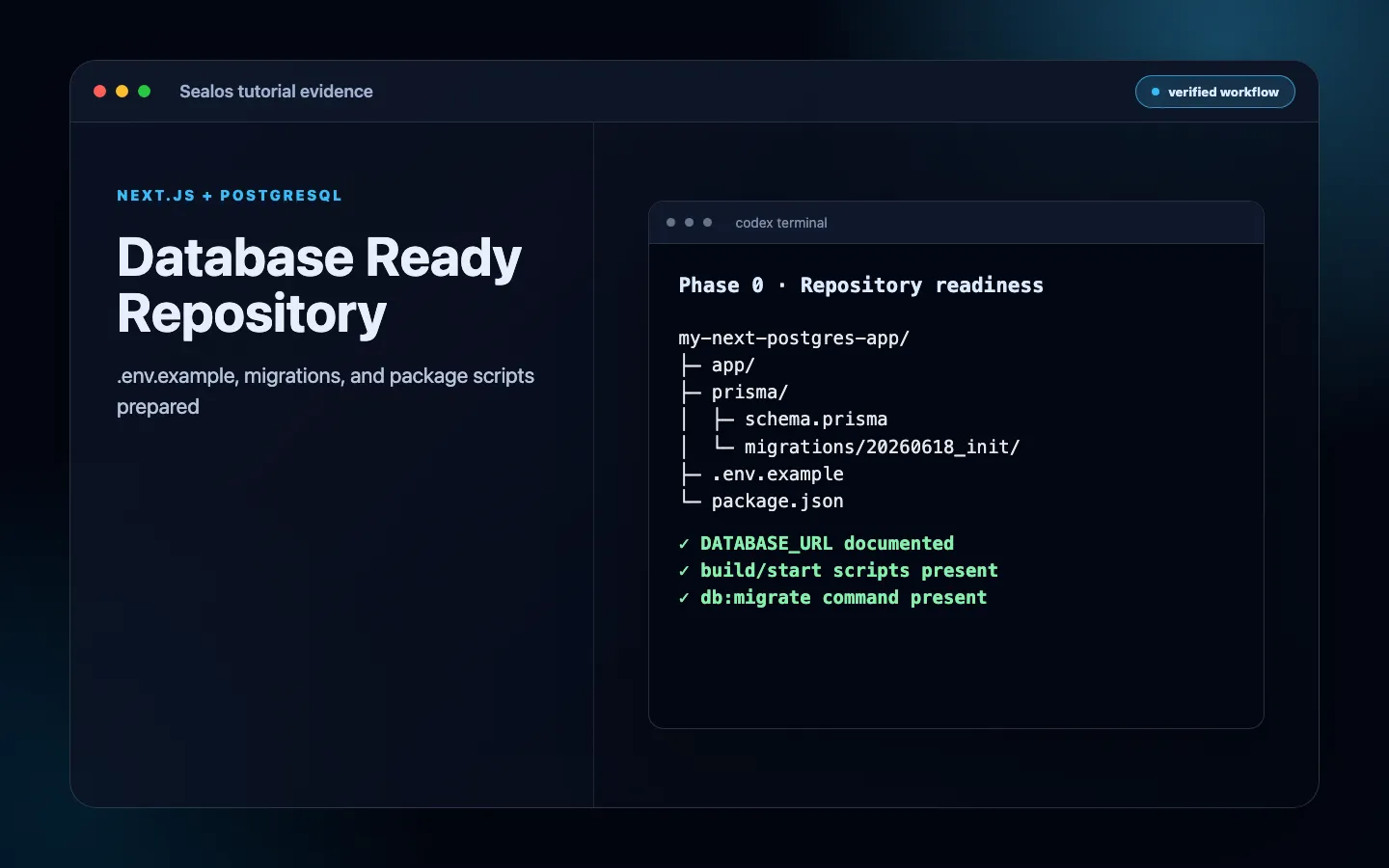
Task: Click the '.env.example, migrations' subtitle text
Action: 325,391
